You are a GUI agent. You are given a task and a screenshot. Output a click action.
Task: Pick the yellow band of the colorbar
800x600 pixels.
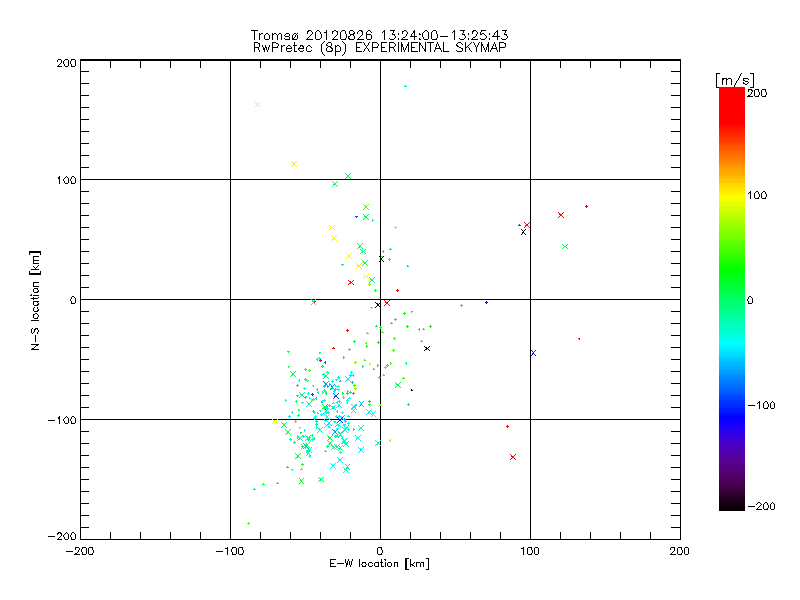(732, 195)
